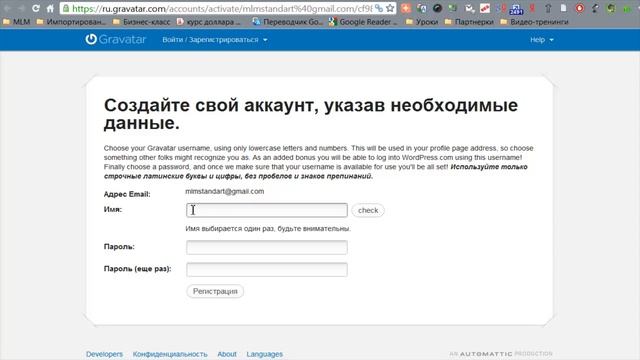This screenshot has width=640, height=360.
Task: Focus the Имя username input field
Action: (267, 210)
